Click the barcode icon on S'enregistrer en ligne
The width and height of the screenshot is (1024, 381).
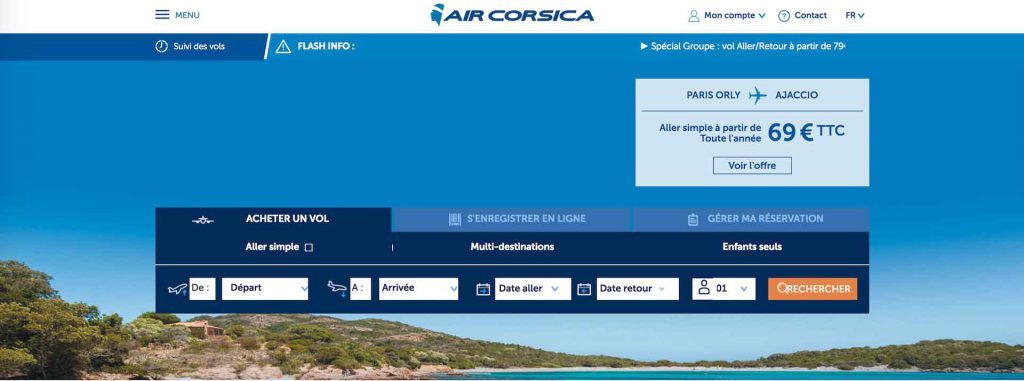tap(455, 219)
